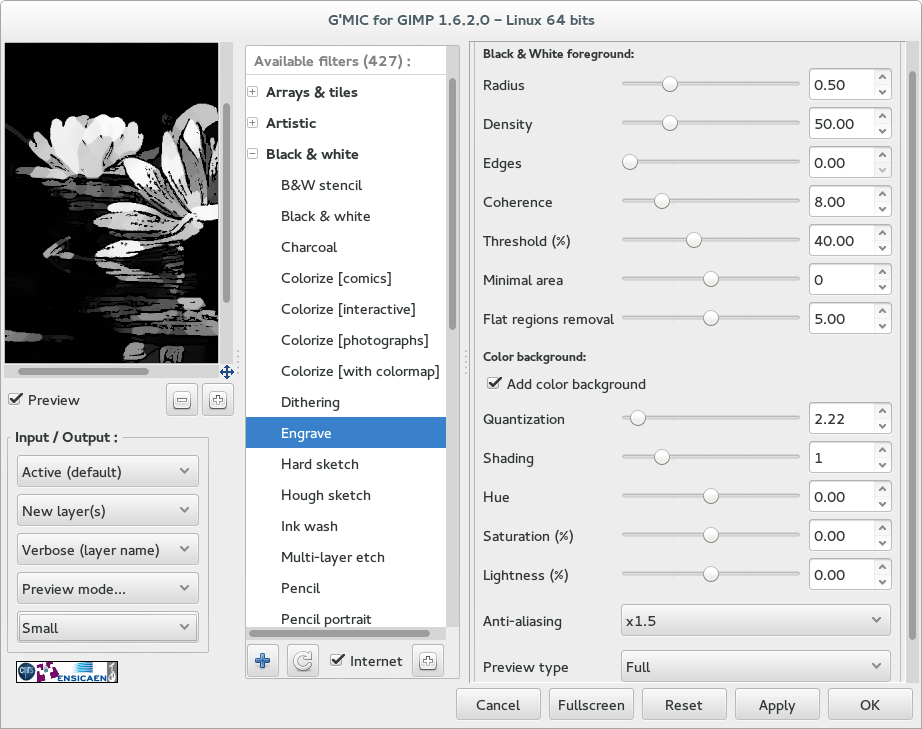The width and height of the screenshot is (922, 729).
Task: Open the Anti-aliasing dropdown
Action: click(755, 621)
